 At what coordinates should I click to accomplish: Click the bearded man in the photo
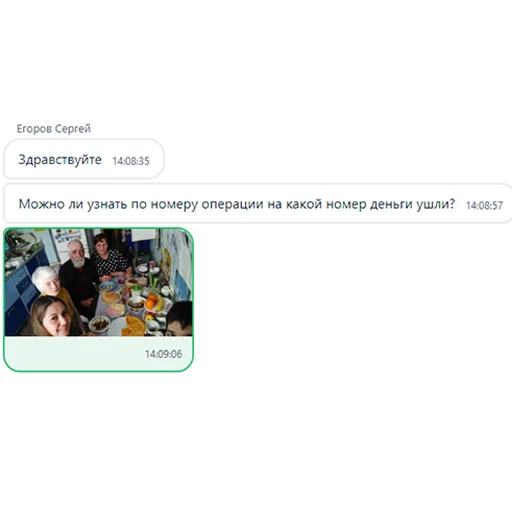click(x=78, y=273)
